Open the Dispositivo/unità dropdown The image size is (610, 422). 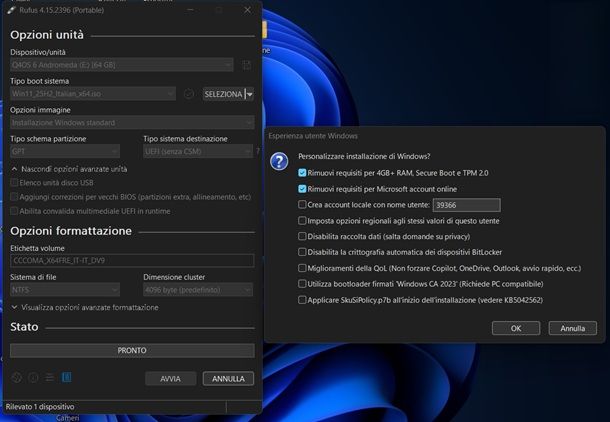122,65
